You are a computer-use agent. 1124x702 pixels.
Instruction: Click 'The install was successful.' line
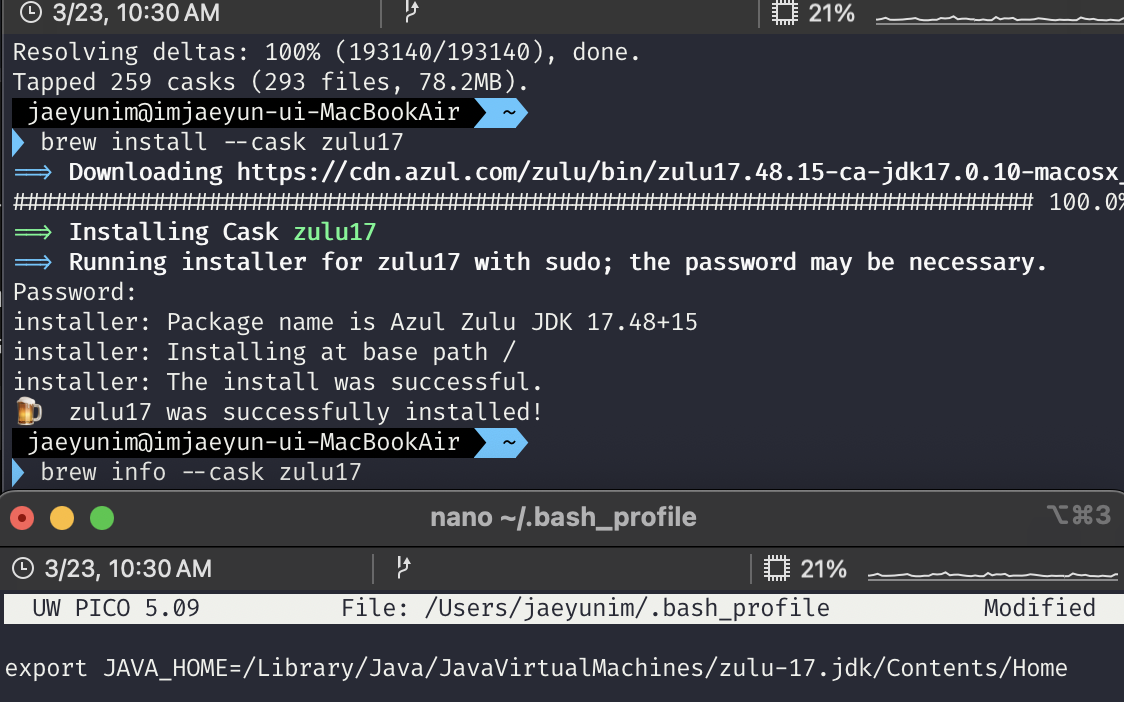tap(277, 382)
